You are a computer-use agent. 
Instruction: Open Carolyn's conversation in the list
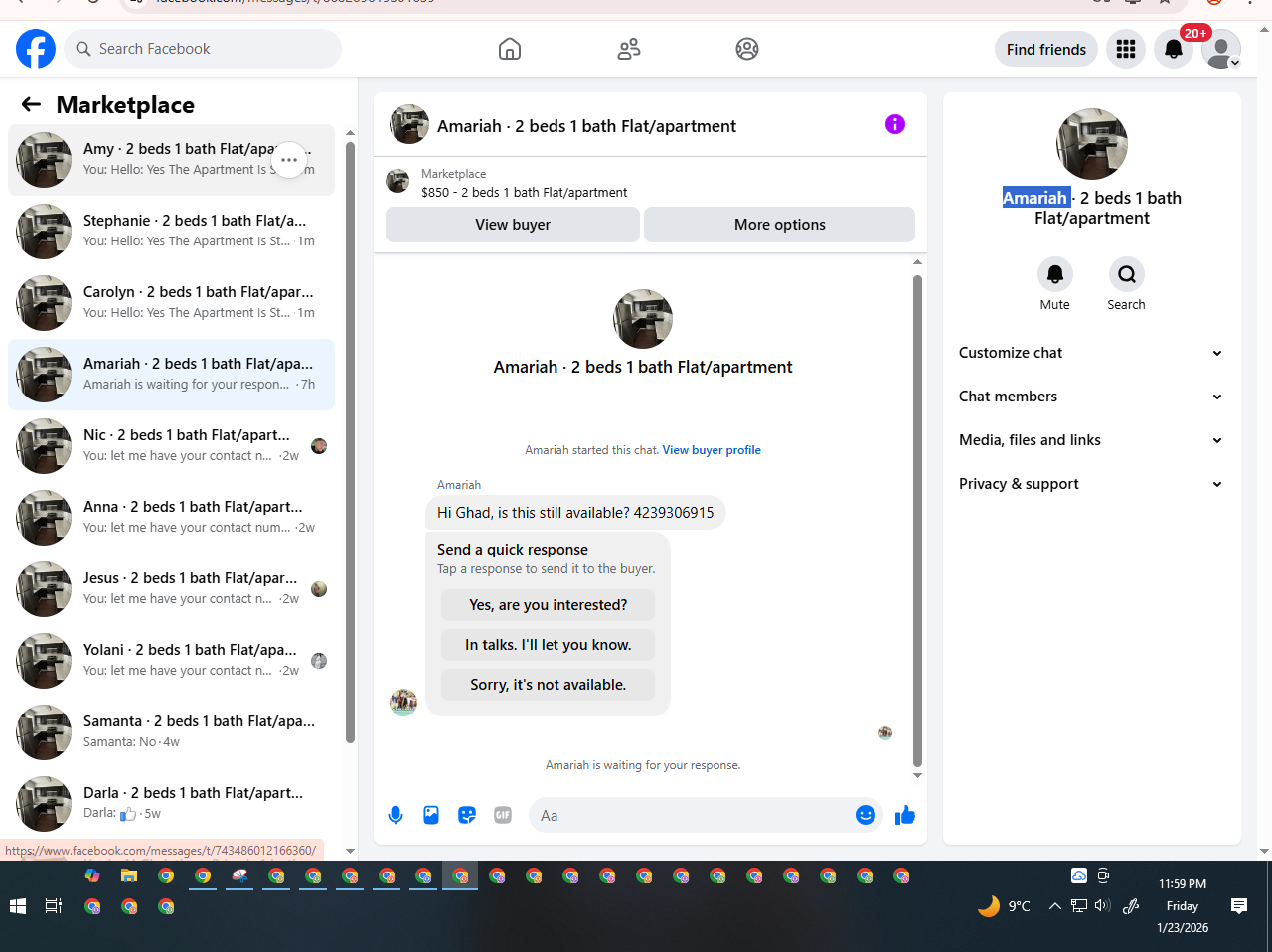coord(171,303)
